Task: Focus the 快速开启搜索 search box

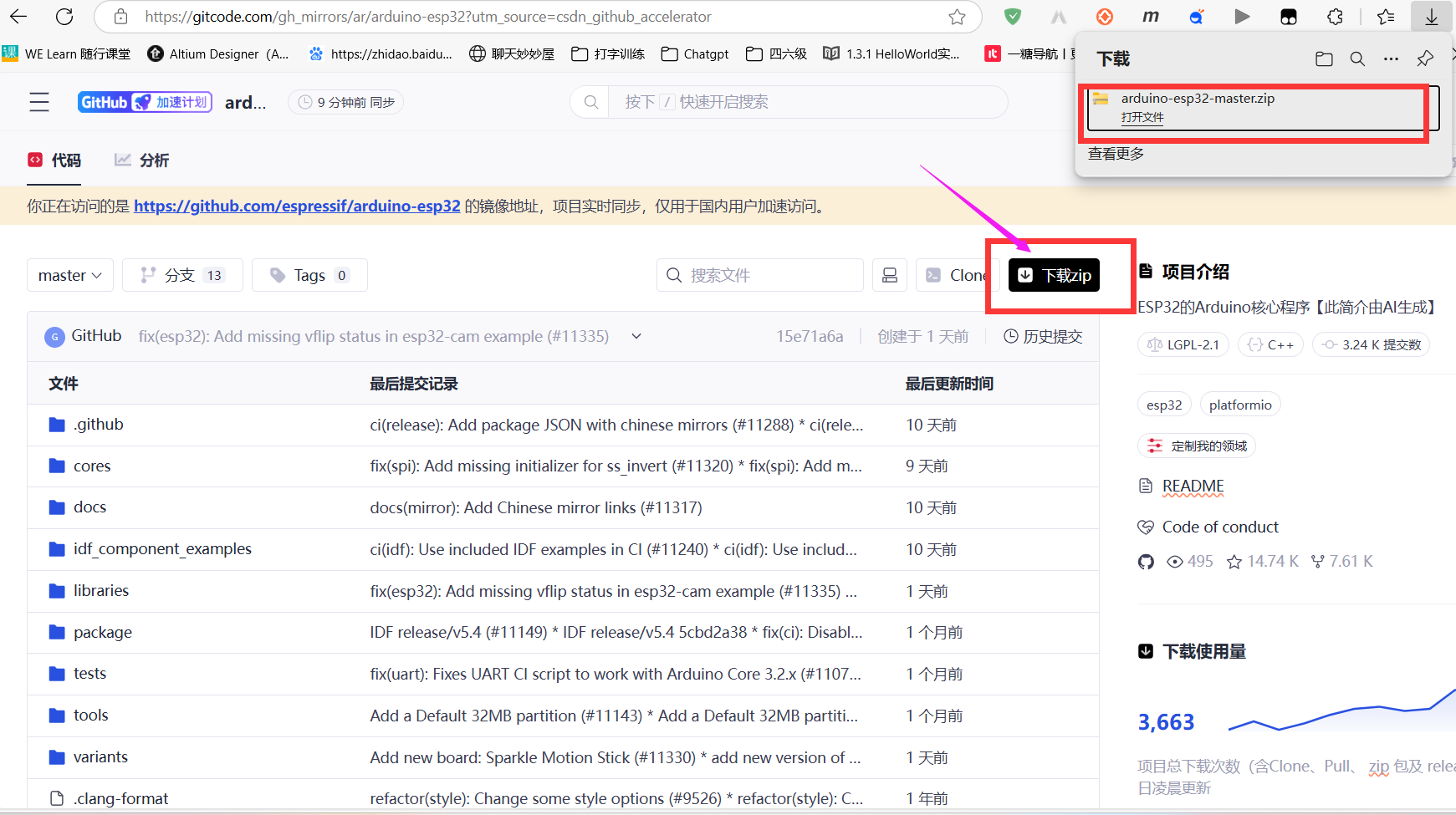Action: (789, 102)
